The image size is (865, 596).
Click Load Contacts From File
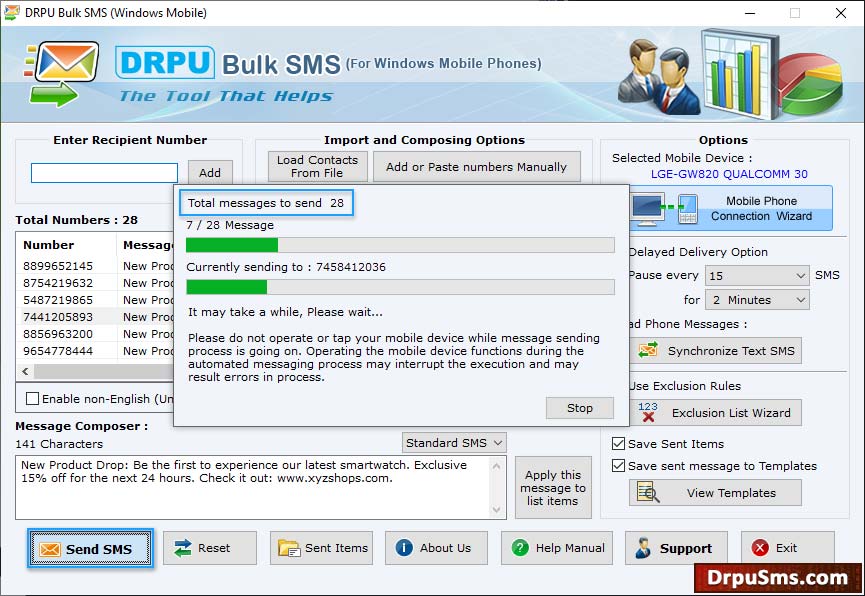(317, 166)
